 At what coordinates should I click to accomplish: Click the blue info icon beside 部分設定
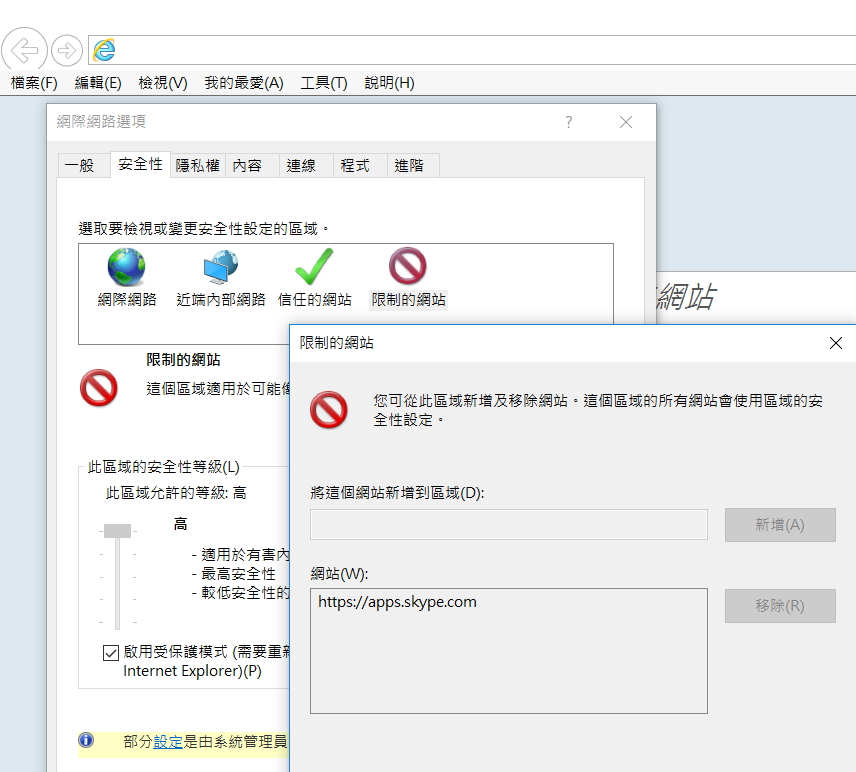86,740
